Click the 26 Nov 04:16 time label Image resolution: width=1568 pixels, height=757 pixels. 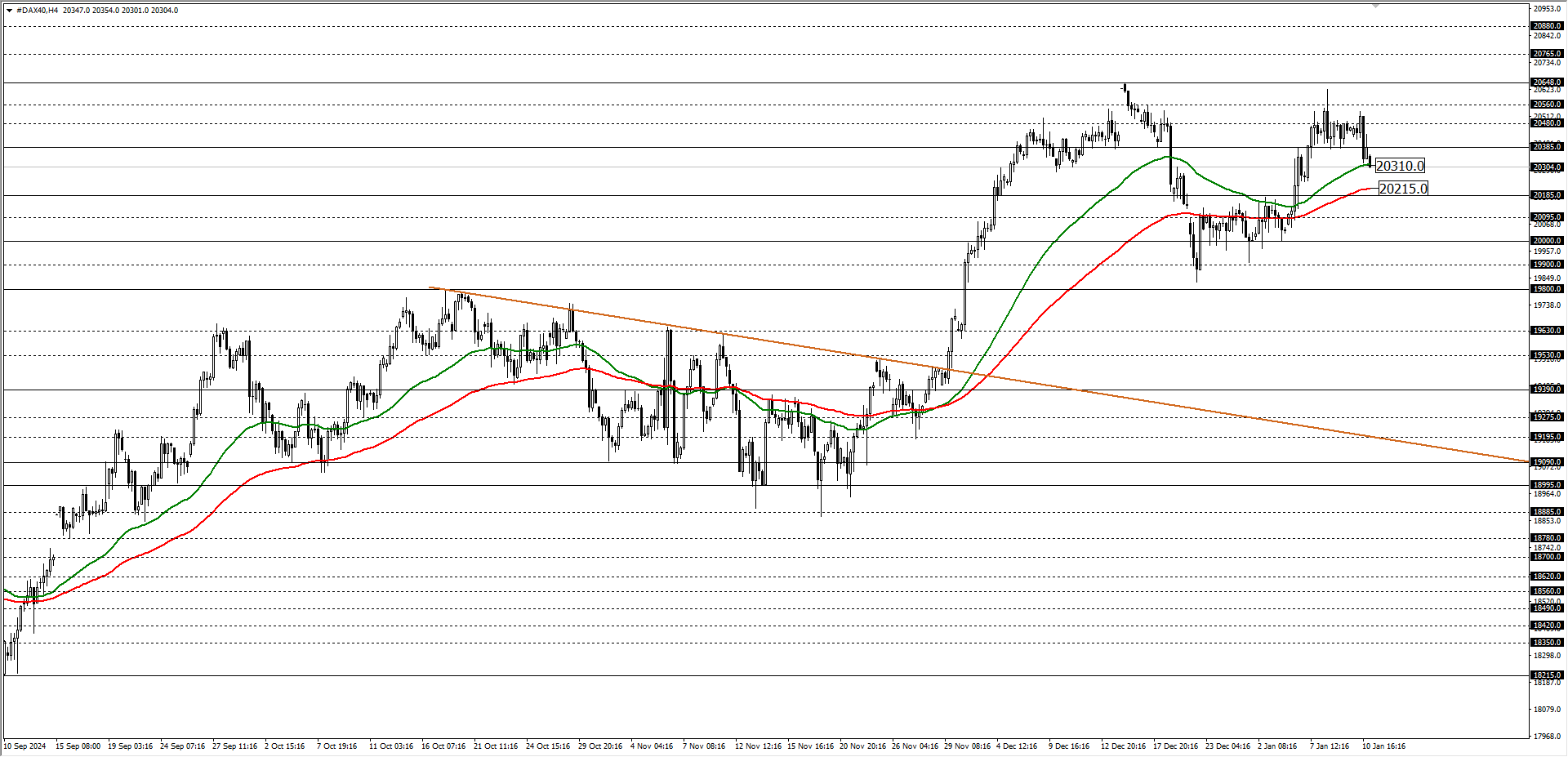coord(915,746)
